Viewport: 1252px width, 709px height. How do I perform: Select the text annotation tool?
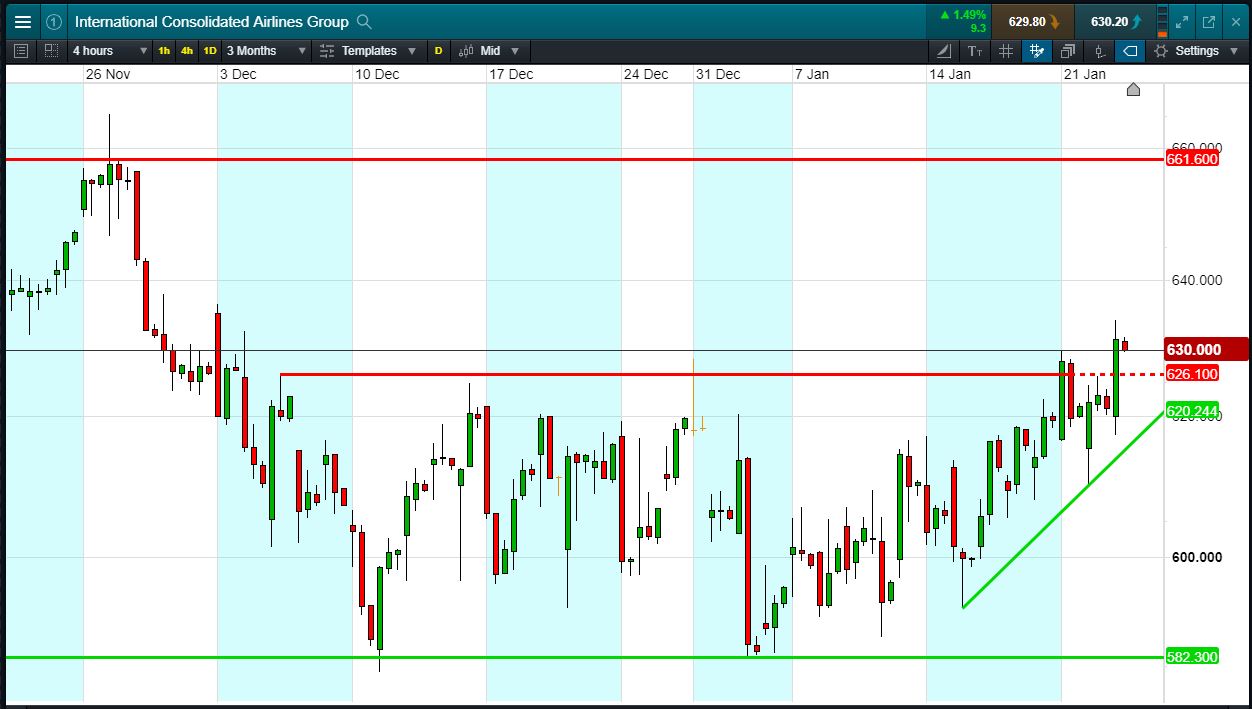coord(975,51)
